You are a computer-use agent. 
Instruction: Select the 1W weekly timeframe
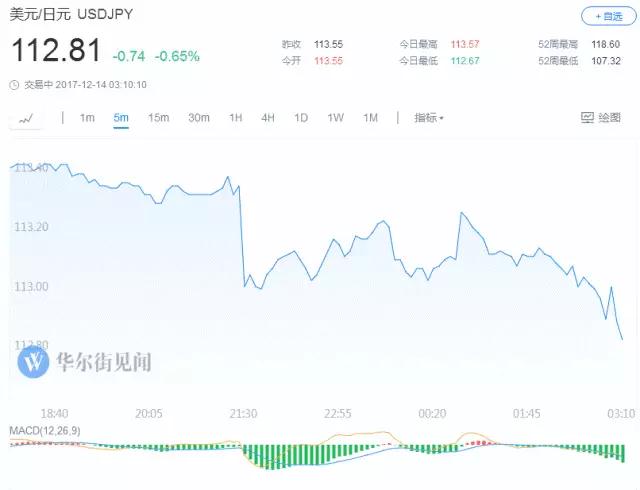(335, 118)
